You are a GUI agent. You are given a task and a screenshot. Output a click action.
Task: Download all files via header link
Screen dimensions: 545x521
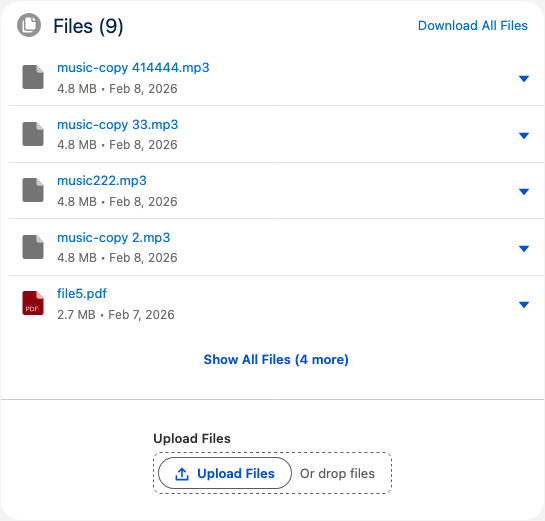click(x=473, y=26)
